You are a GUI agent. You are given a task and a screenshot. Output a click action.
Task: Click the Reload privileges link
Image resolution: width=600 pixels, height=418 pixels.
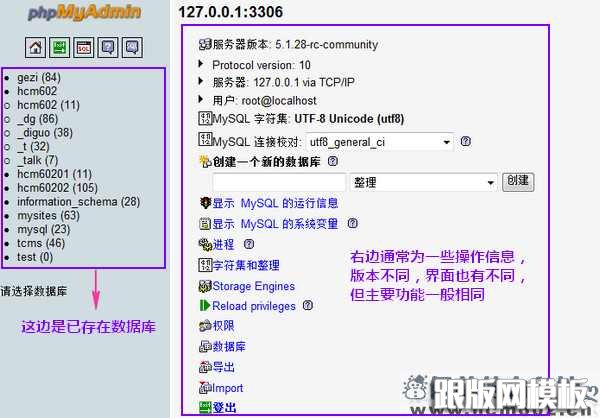coord(254,306)
